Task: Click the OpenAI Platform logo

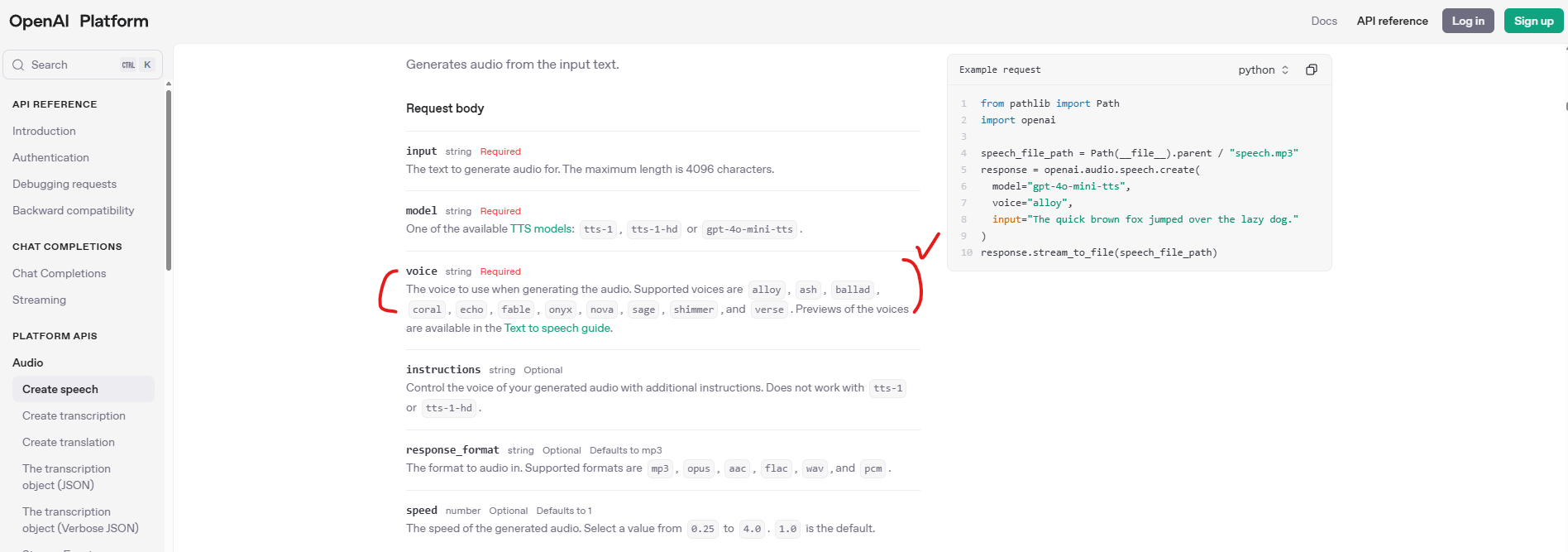Action: click(79, 21)
